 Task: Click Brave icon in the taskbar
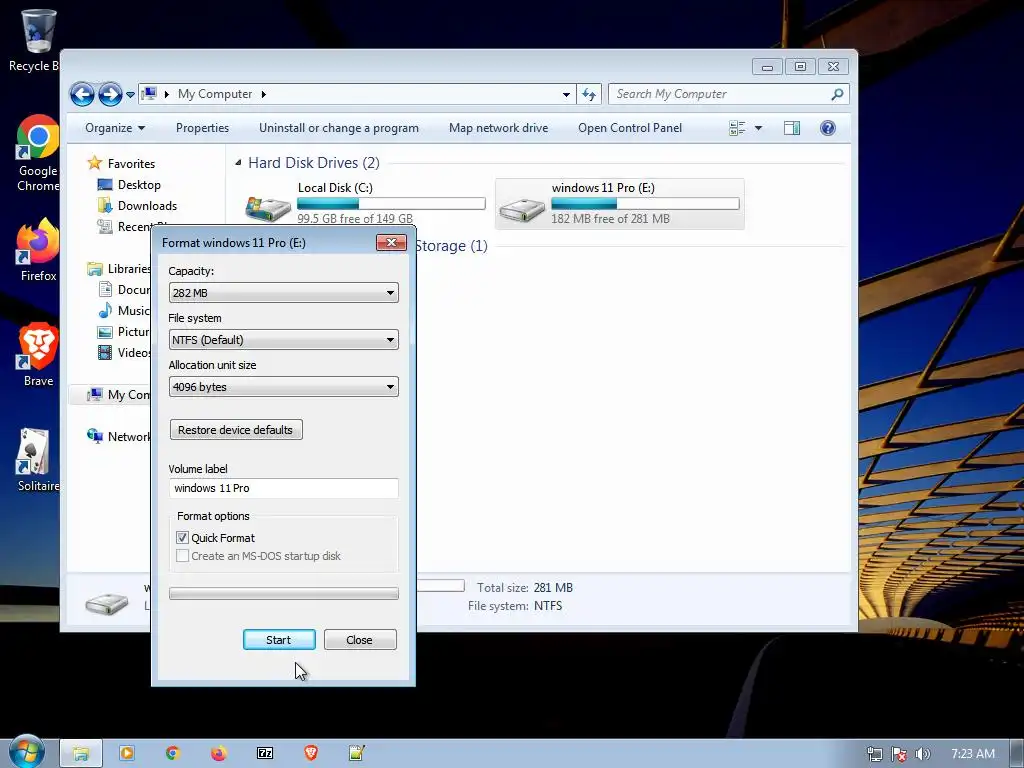click(x=311, y=753)
